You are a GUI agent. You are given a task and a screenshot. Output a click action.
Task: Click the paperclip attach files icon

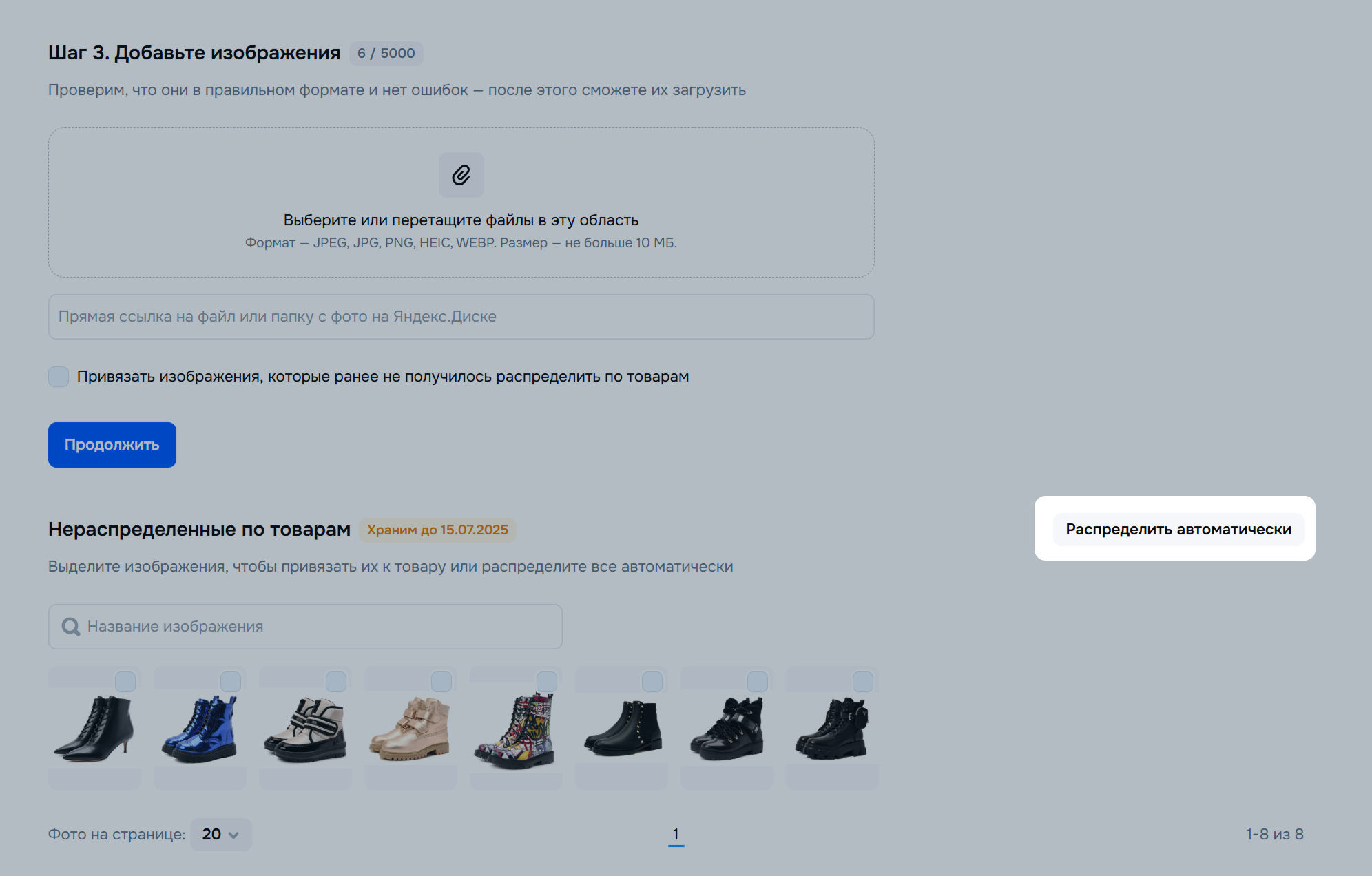(461, 175)
